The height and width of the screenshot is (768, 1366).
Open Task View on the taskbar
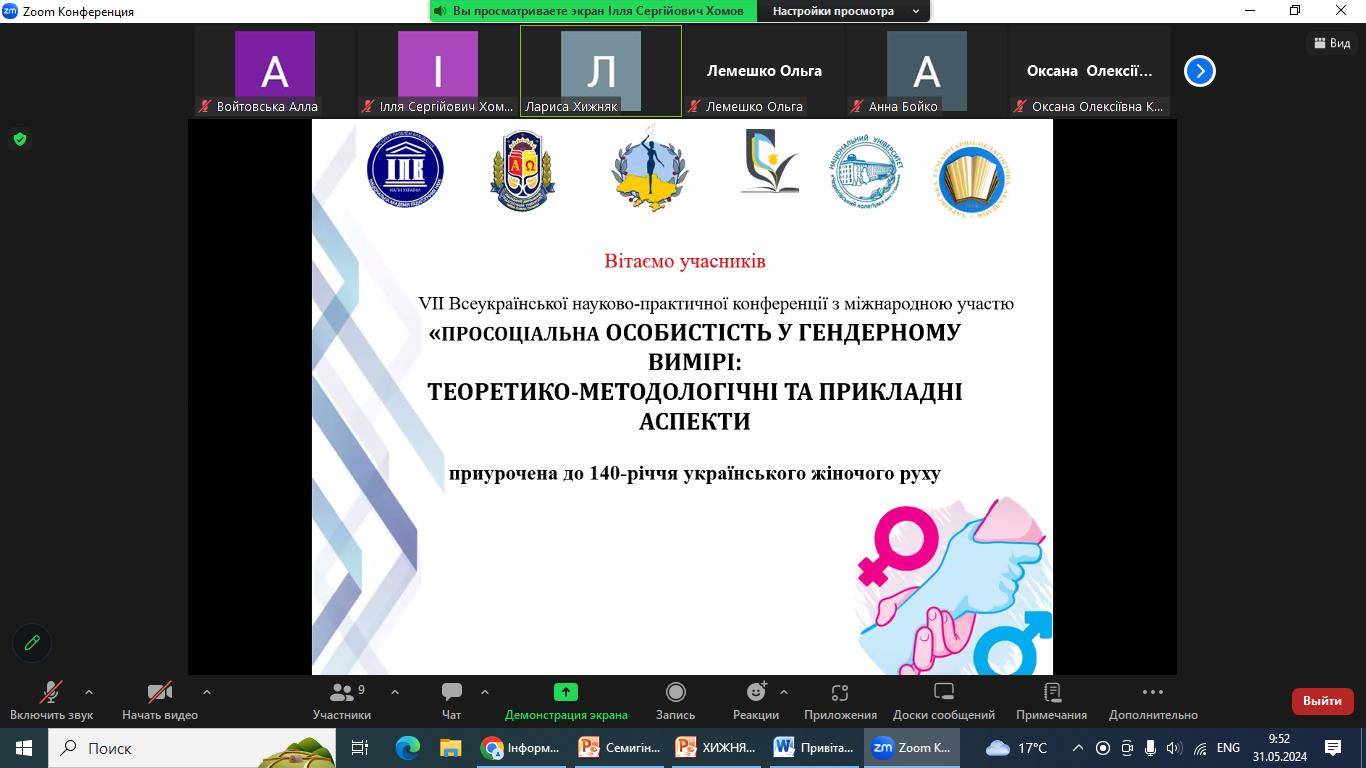360,748
